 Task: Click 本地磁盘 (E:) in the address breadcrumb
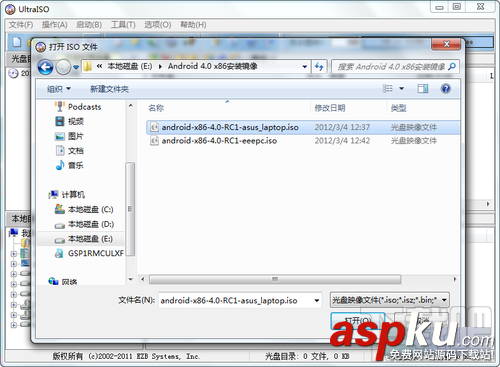[x=129, y=66]
